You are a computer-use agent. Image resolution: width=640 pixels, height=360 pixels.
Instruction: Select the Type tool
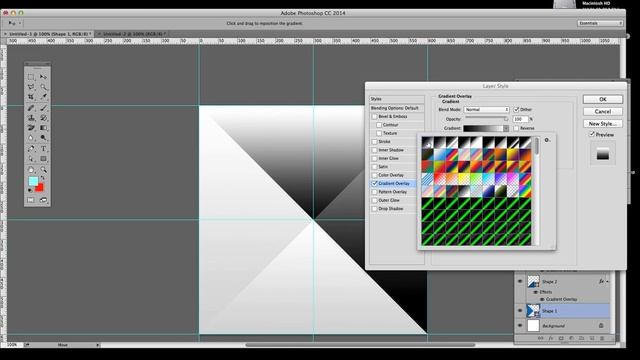click(x=43, y=149)
